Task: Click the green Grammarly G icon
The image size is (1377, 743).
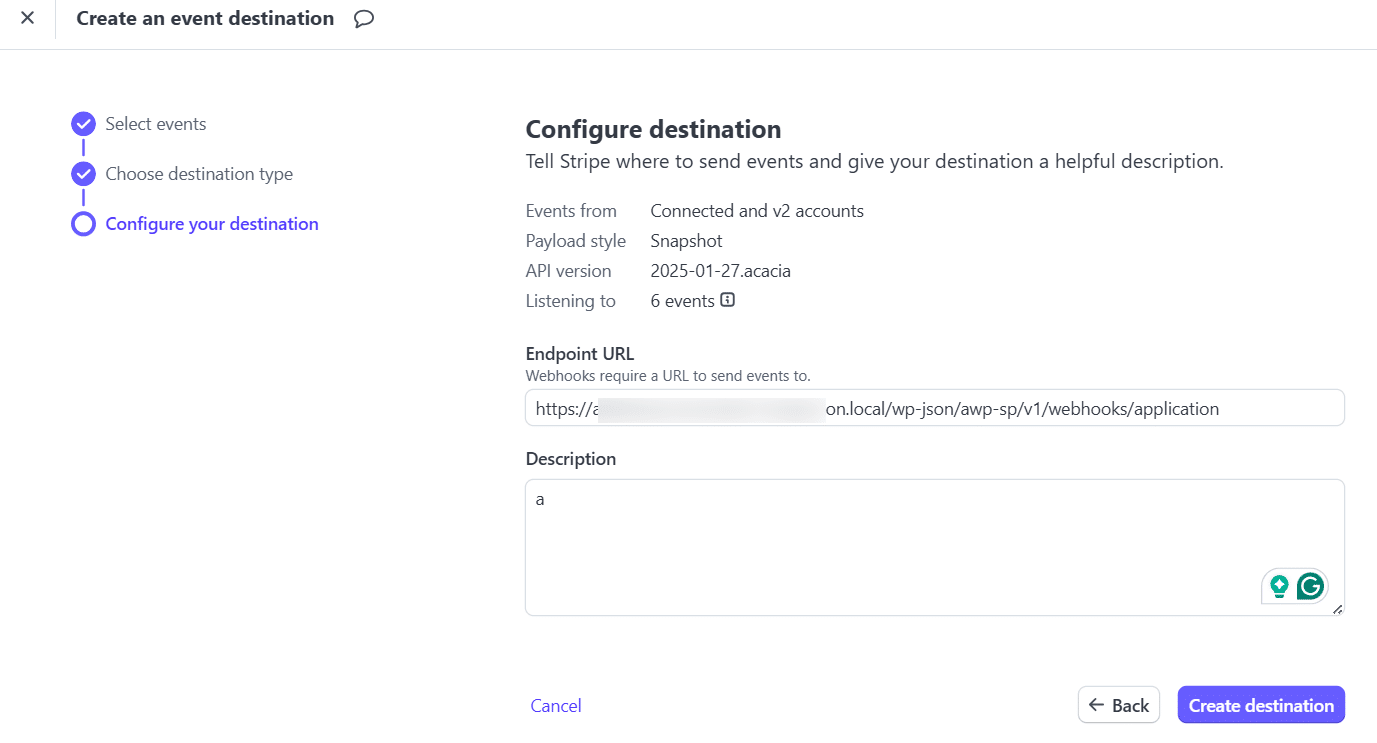Action: point(1310,586)
